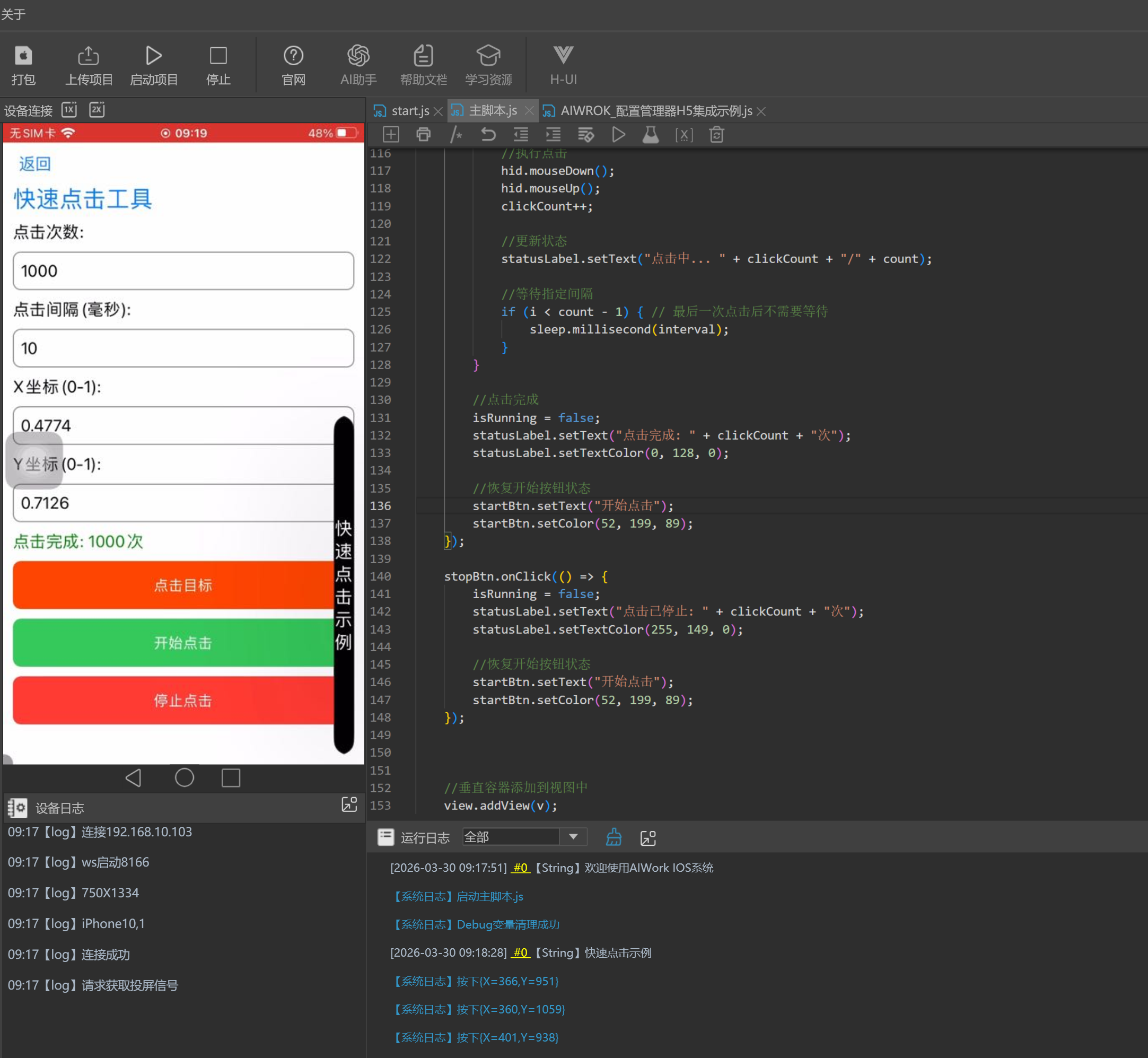
Task: Toggle the 1X device screen scale
Action: pos(69,109)
